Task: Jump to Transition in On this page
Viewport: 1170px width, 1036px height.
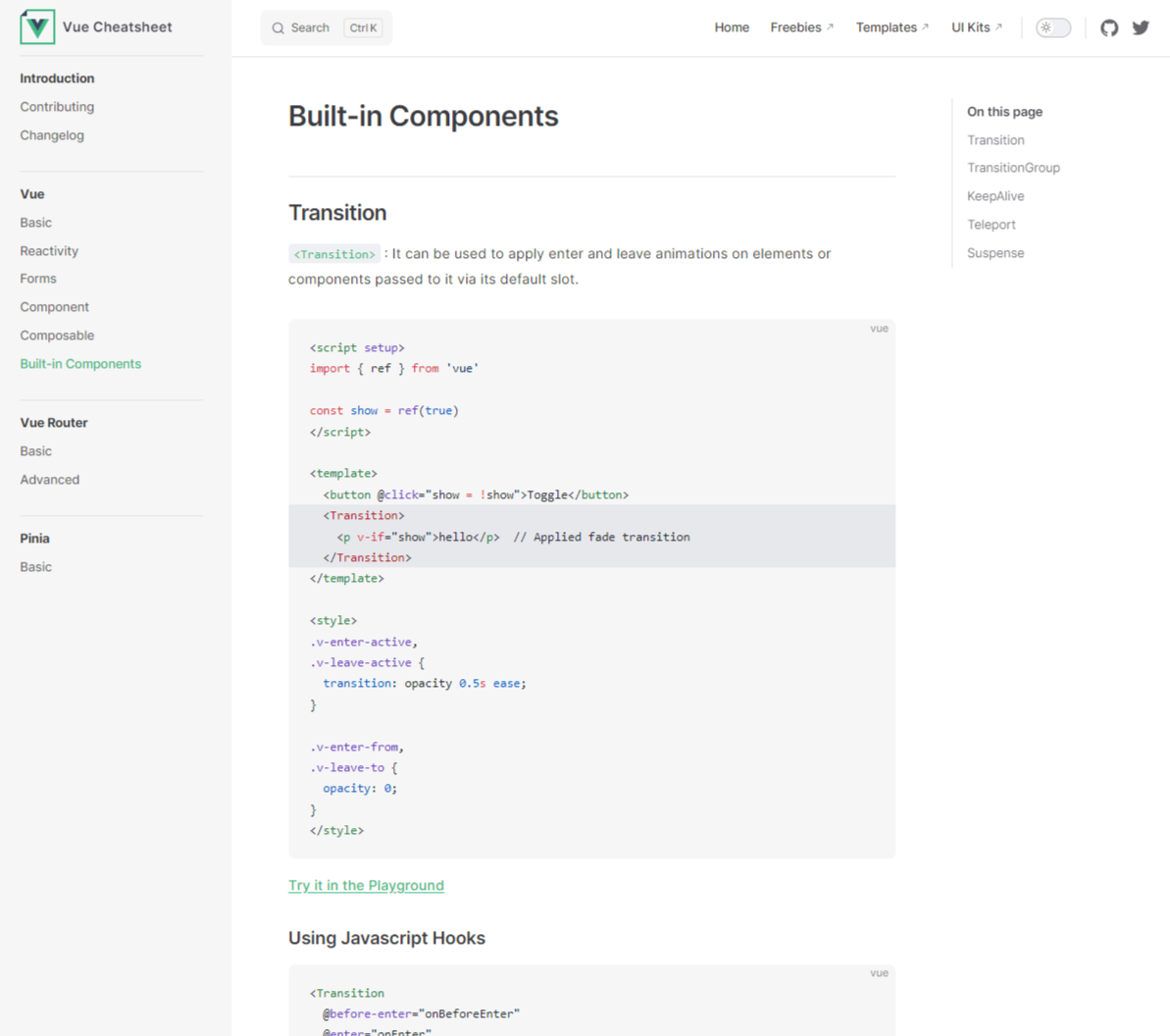Action: [x=995, y=140]
